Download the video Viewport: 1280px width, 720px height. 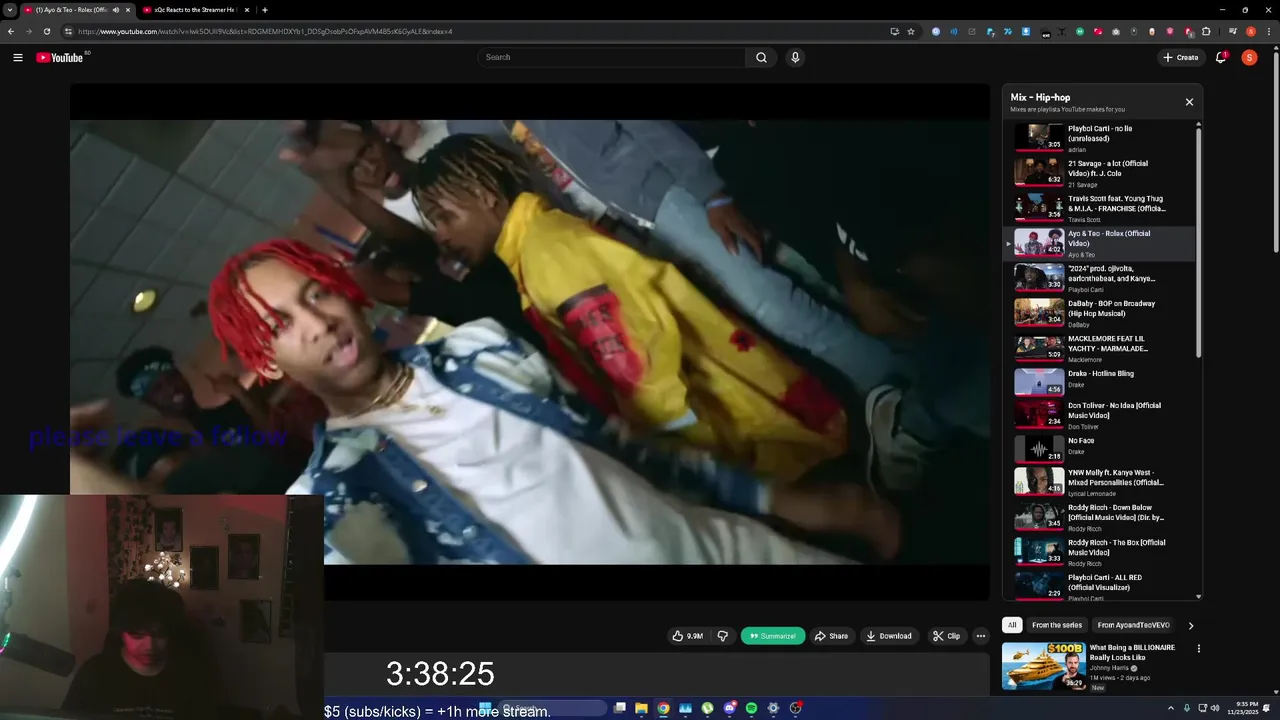889,636
